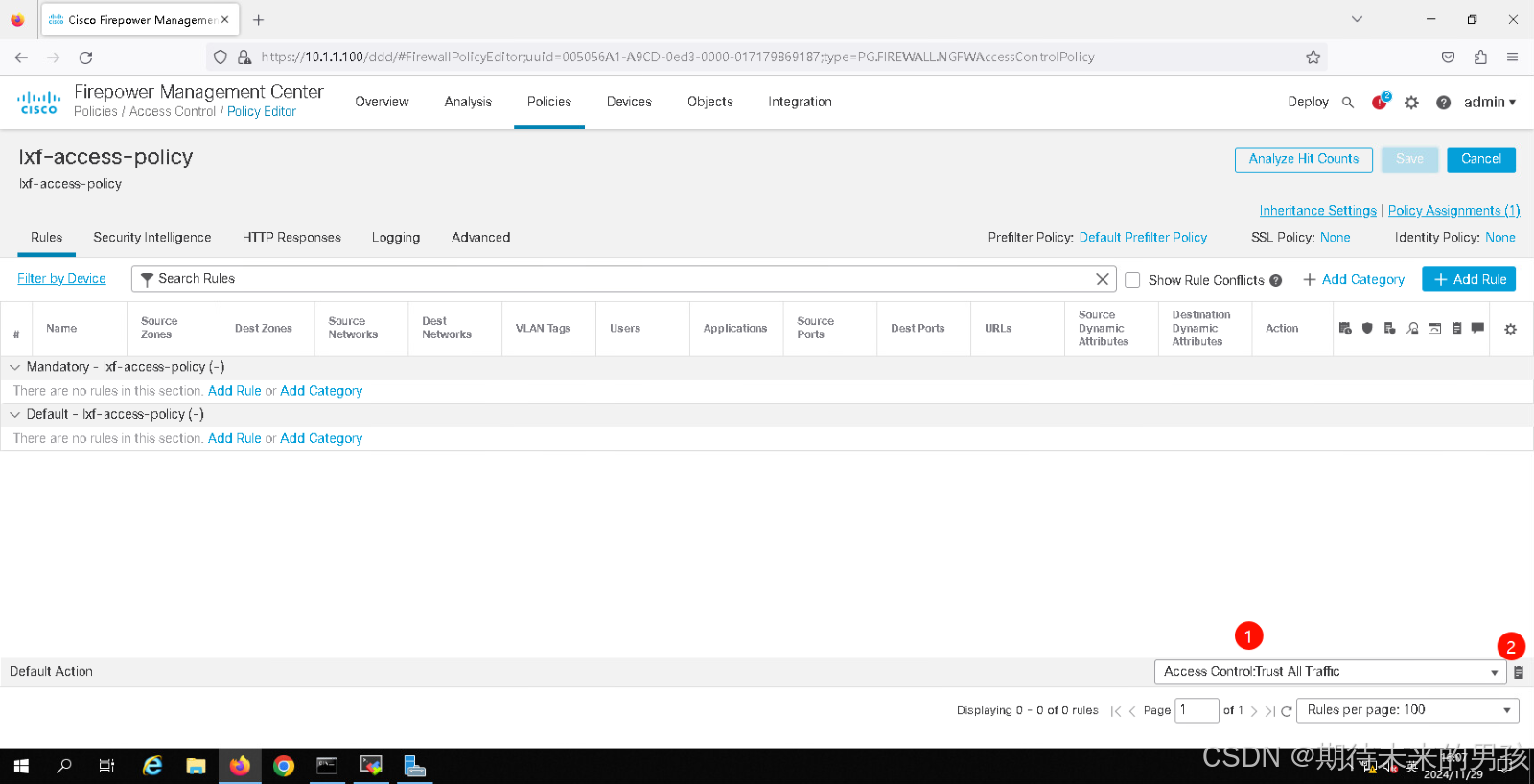Refresh the rules list
Screen dimensions: 1534x784
pyautogui.click(x=1287, y=711)
